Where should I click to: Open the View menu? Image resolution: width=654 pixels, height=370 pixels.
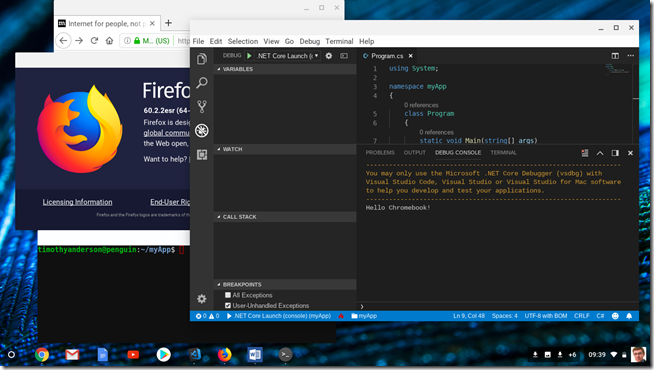click(x=271, y=41)
